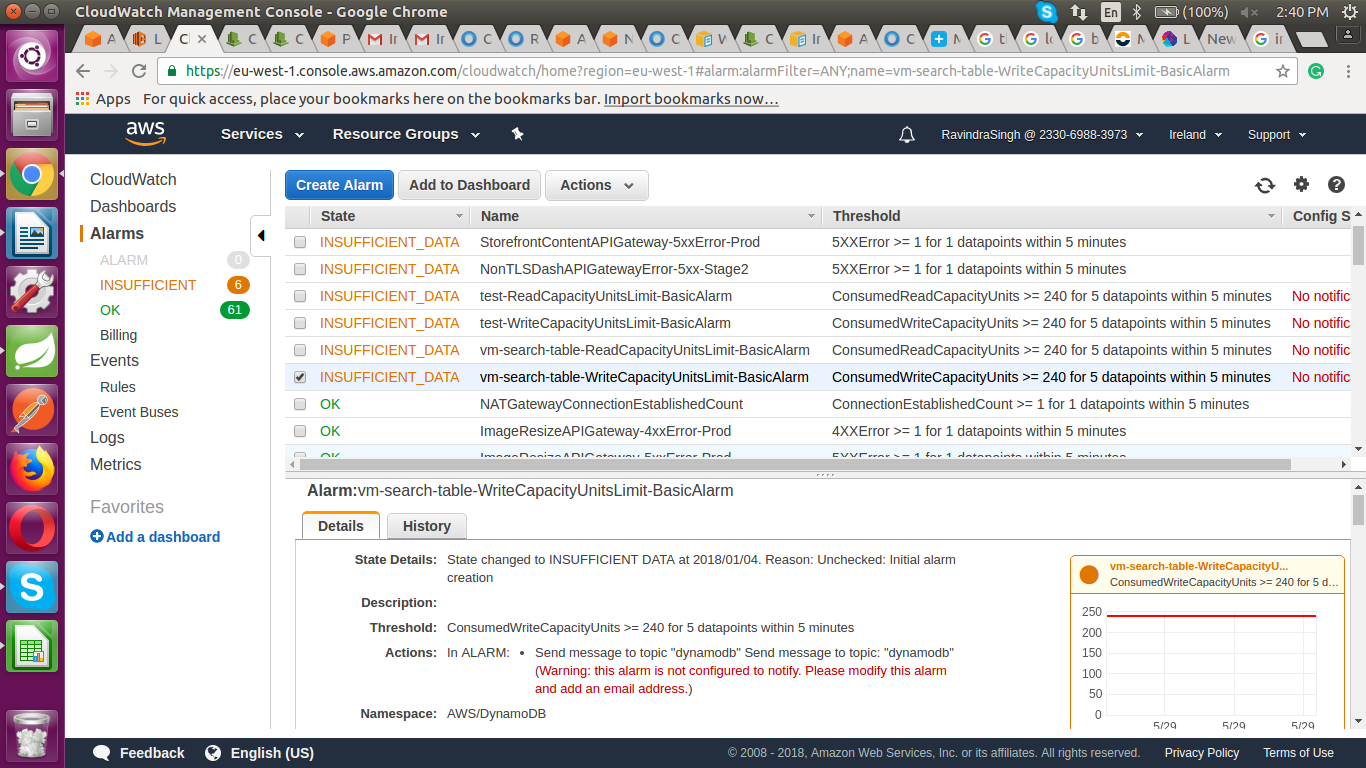Click the Create Alarm button
Viewport: 1366px width, 768px height.
pyautogui.click(x=339, y=185)
